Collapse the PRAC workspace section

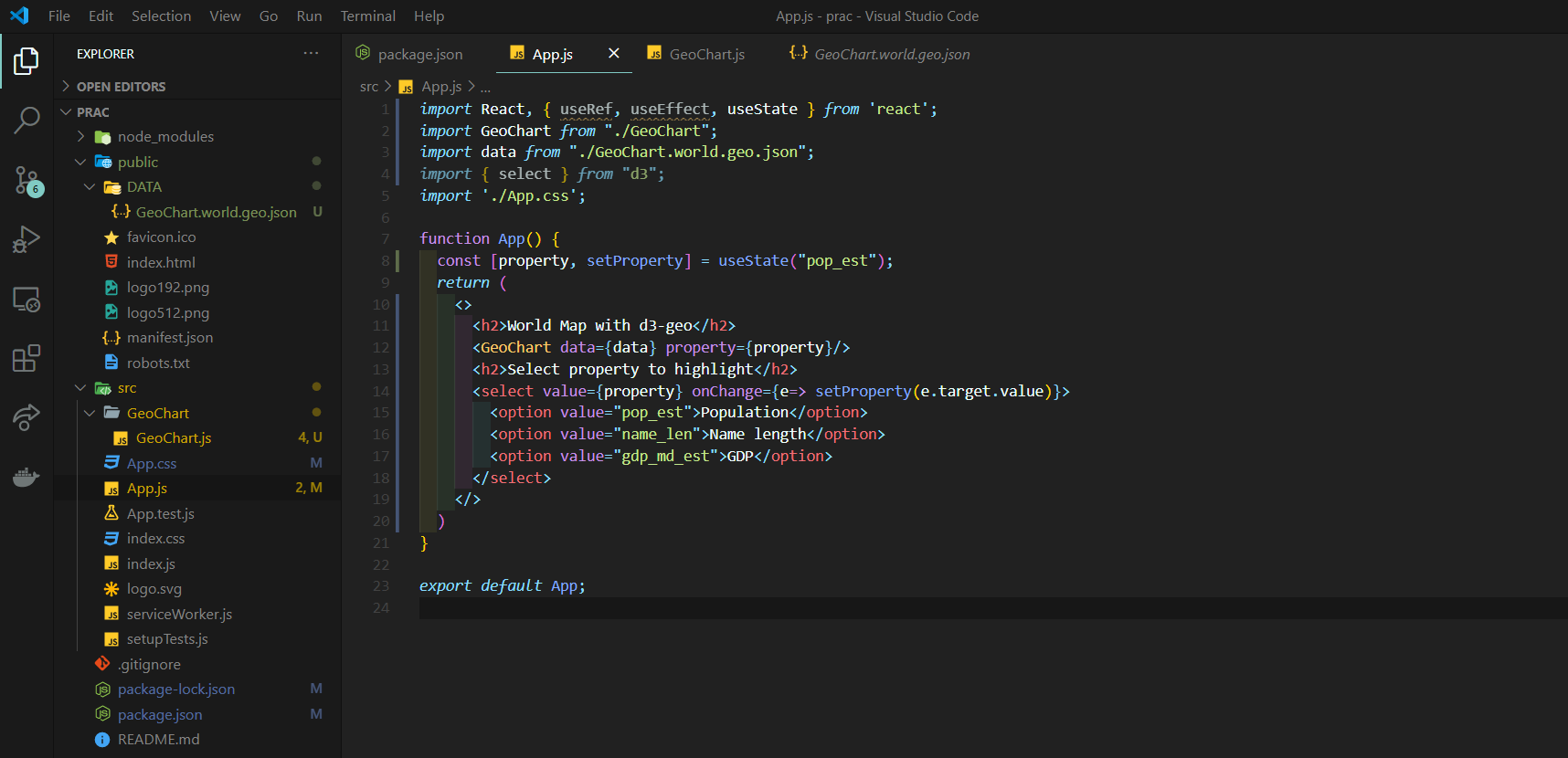pyautogui.click(x=92, y=112)
